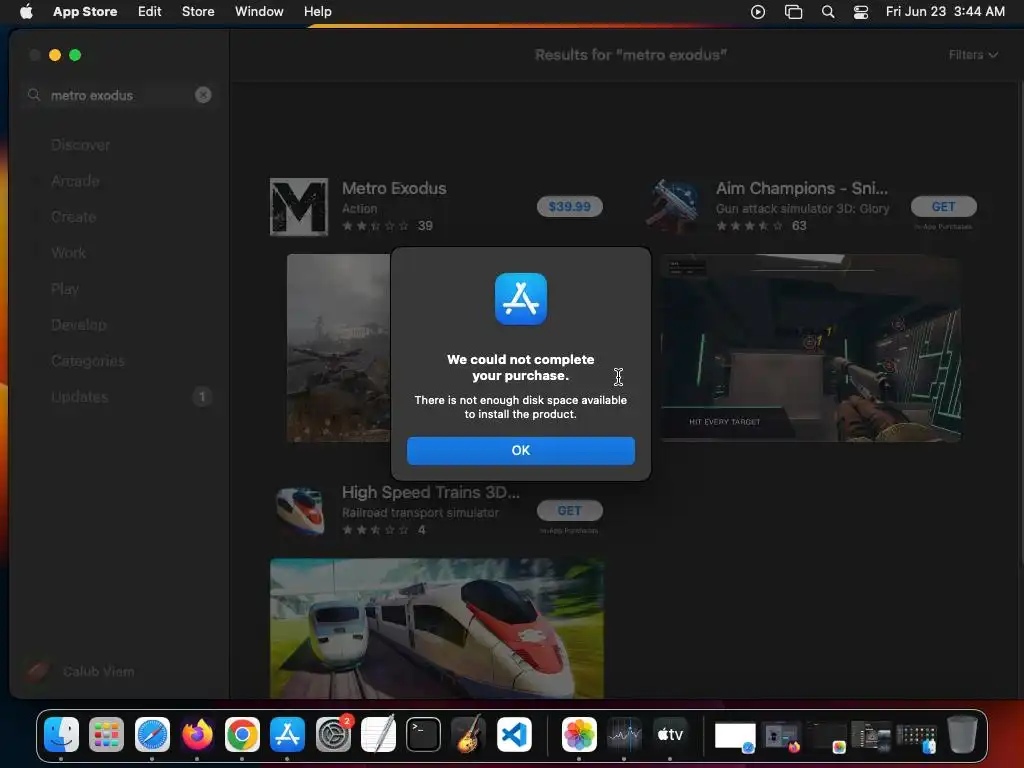This screenshot has height=768, width=1024.
Task: Open the Create sidebar section
Action: [x=73, y=217]
